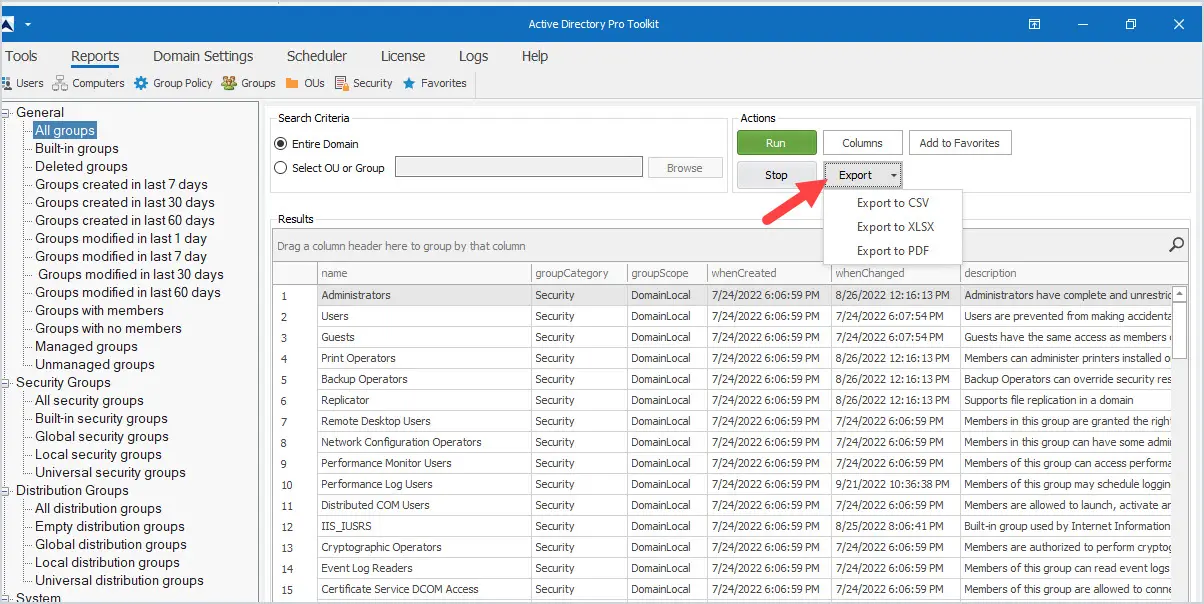Collapse the Security Groups tree node

pos(7,382)
